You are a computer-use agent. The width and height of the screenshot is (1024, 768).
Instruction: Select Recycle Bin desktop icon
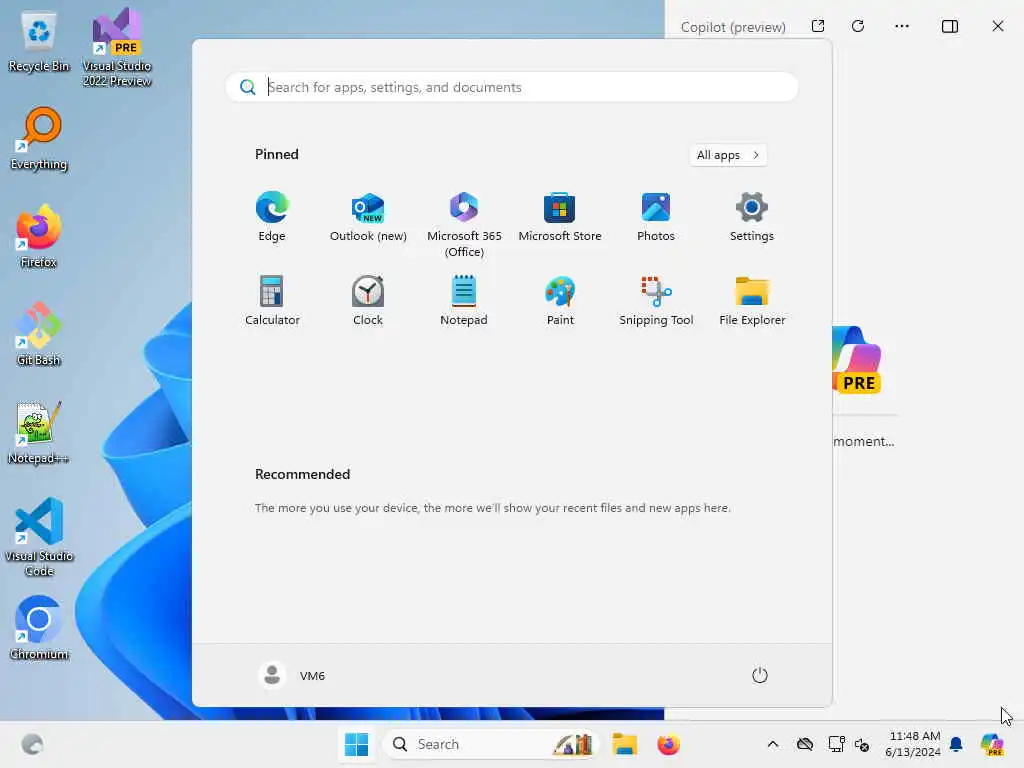click(39, 42)
